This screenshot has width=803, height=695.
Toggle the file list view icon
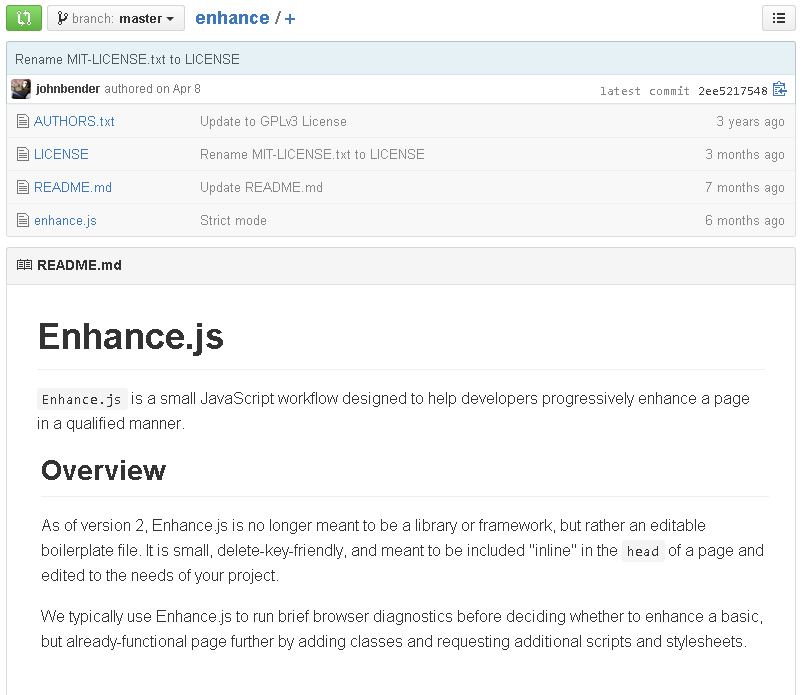tap(778, 18)
